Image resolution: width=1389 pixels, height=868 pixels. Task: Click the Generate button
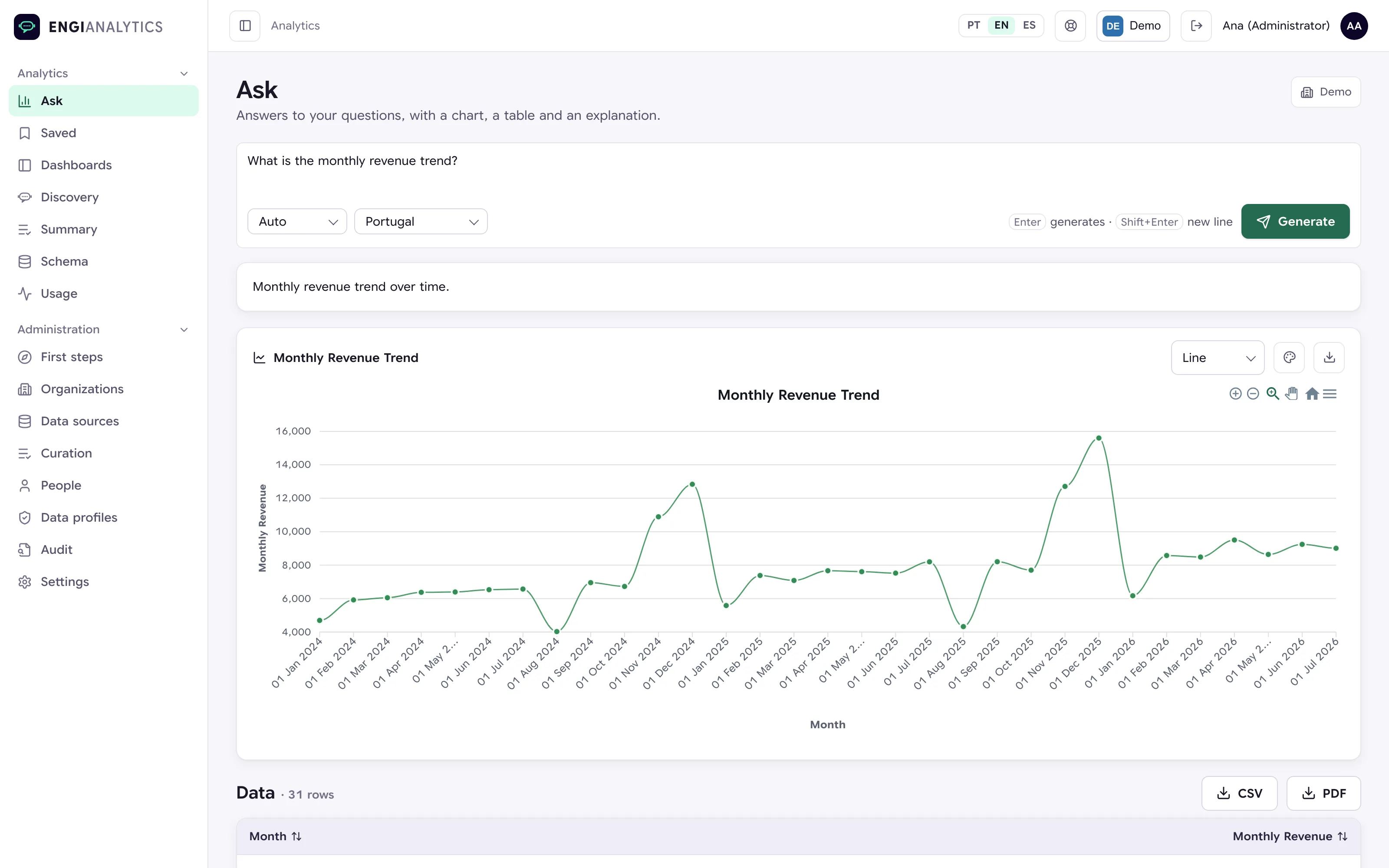click(x=1295, y=222)
